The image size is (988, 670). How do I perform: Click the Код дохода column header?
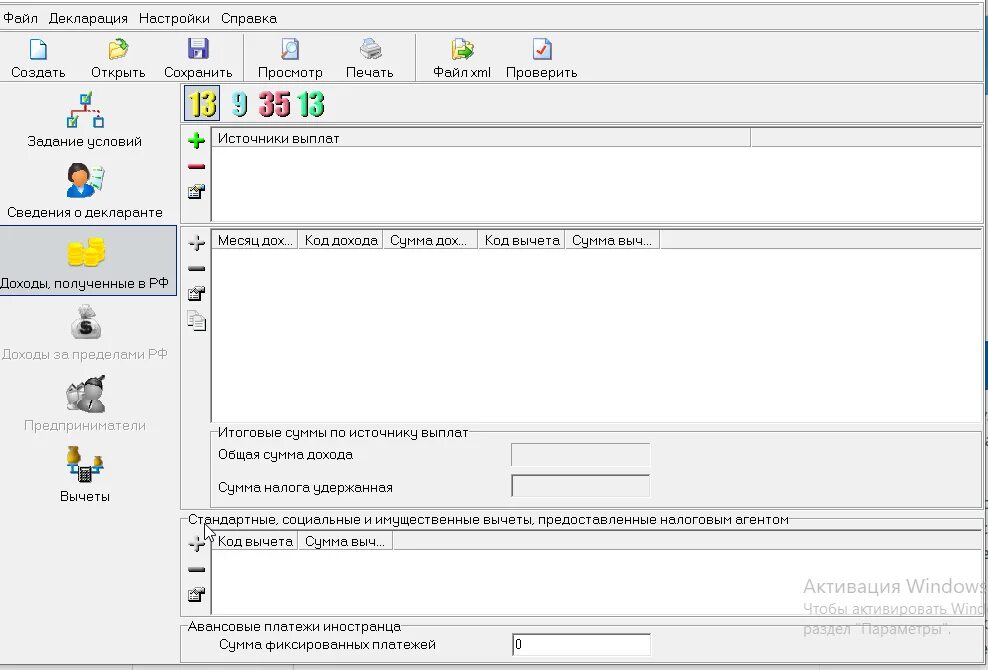[341, 240]
